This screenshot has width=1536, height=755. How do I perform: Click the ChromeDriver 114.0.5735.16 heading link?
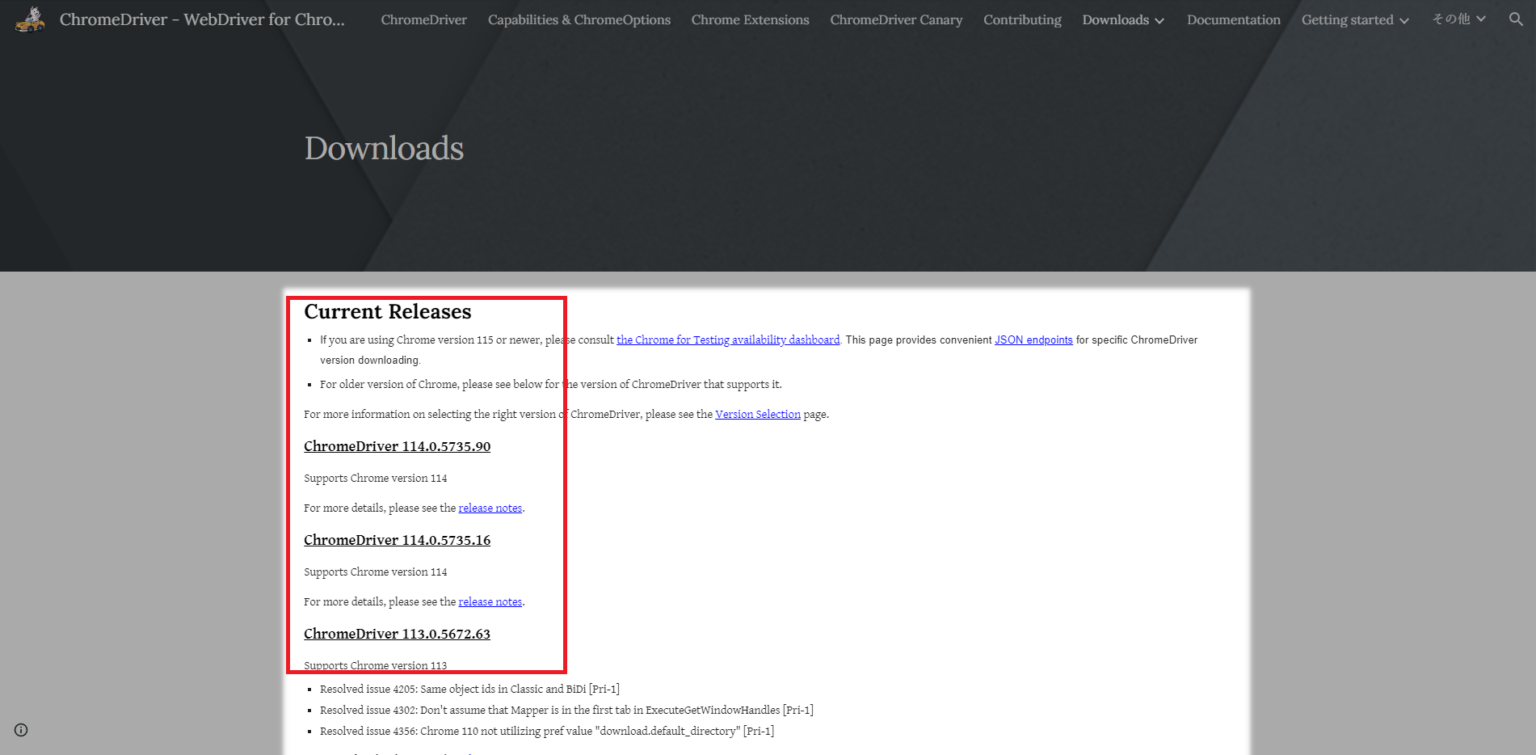pos(397,540)
